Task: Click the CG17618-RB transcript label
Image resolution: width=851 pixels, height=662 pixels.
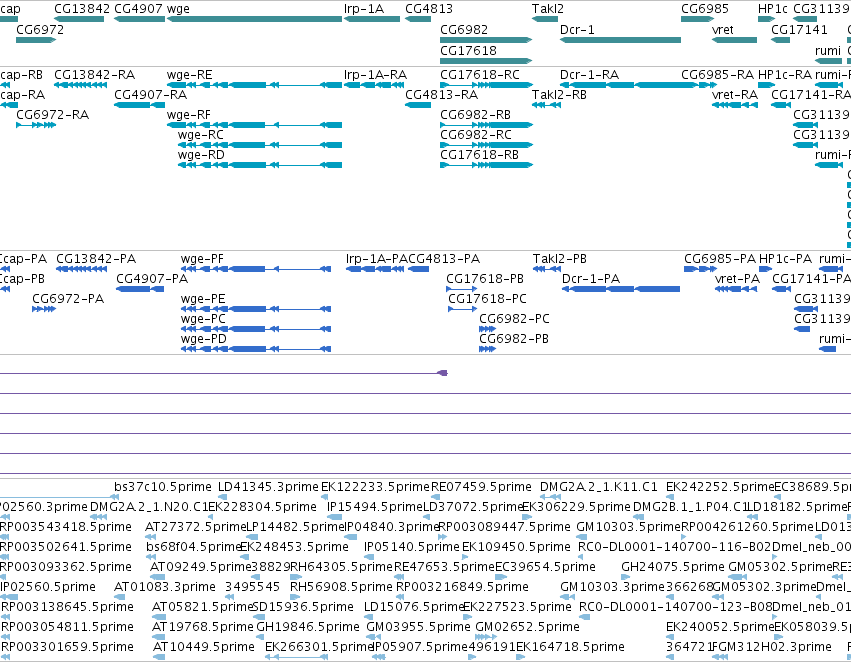Action: tap(479, 155)
